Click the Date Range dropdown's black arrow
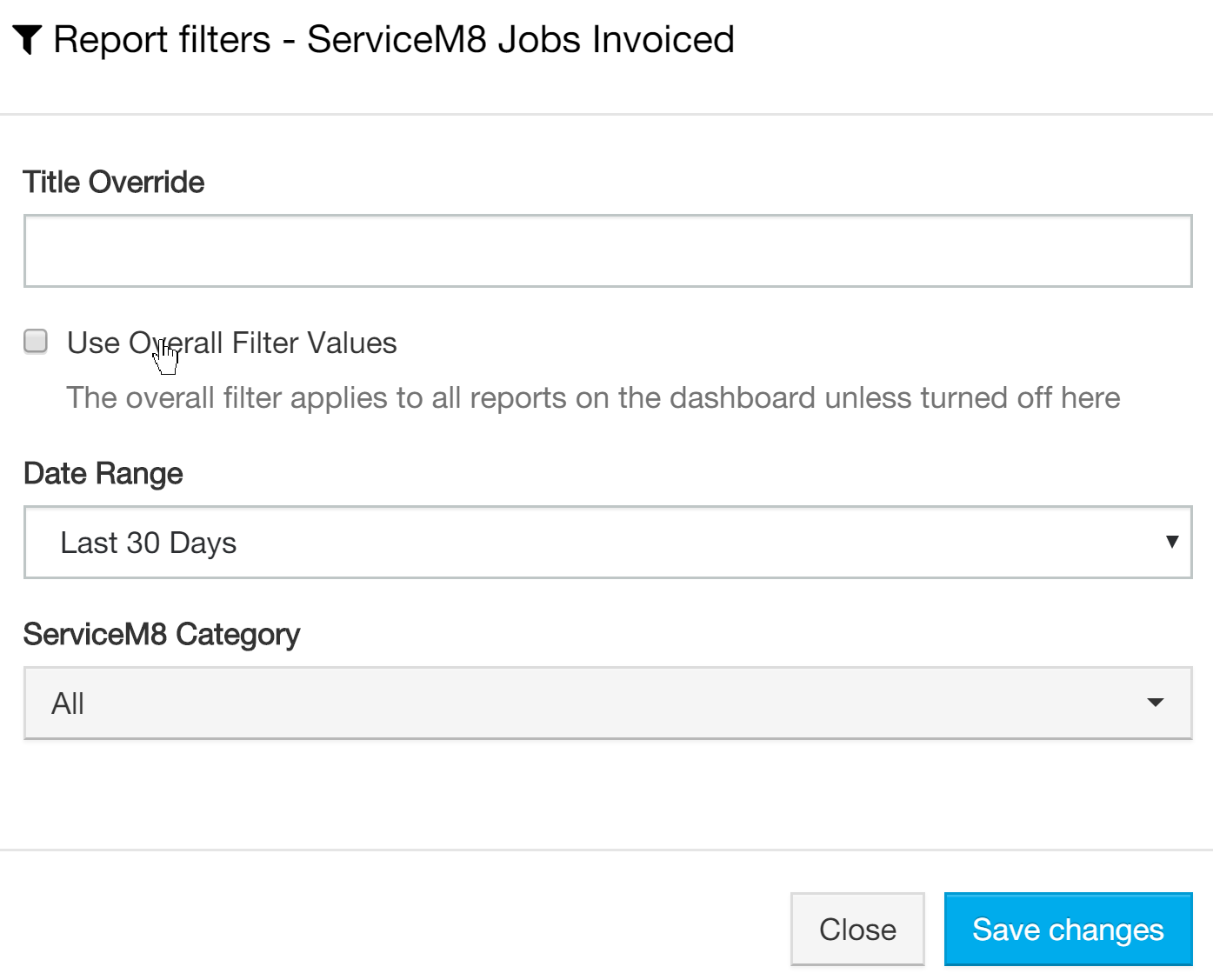The height and width of the screenshot is (980, 1213). (x=1171, y=542)
